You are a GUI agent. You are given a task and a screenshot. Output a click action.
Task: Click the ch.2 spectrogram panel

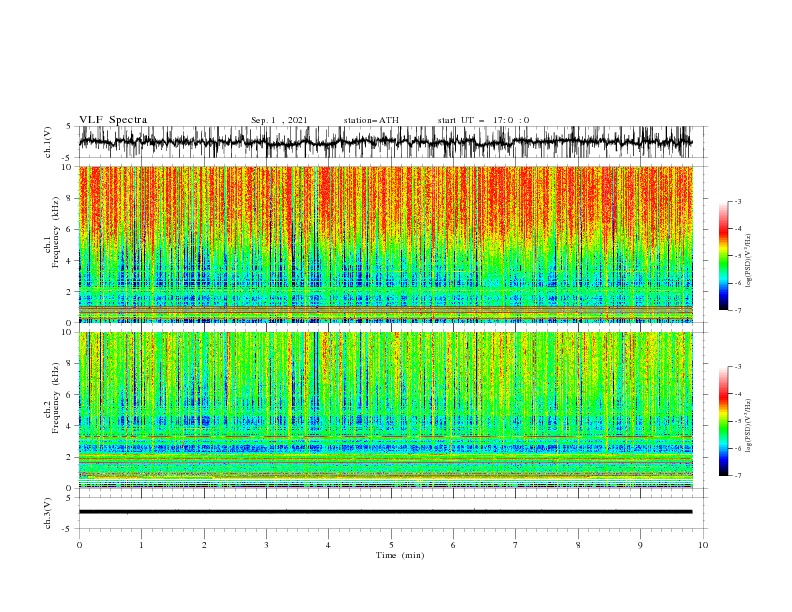385,410
